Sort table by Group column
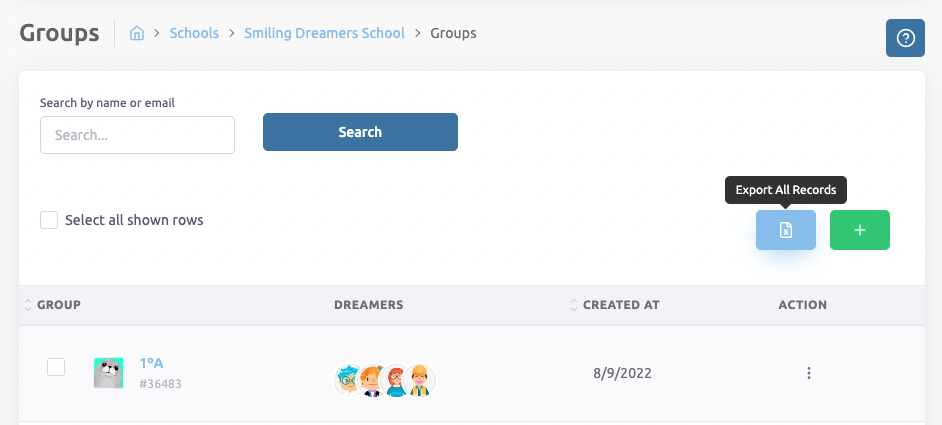942x425 pixels. coord(58,305)
